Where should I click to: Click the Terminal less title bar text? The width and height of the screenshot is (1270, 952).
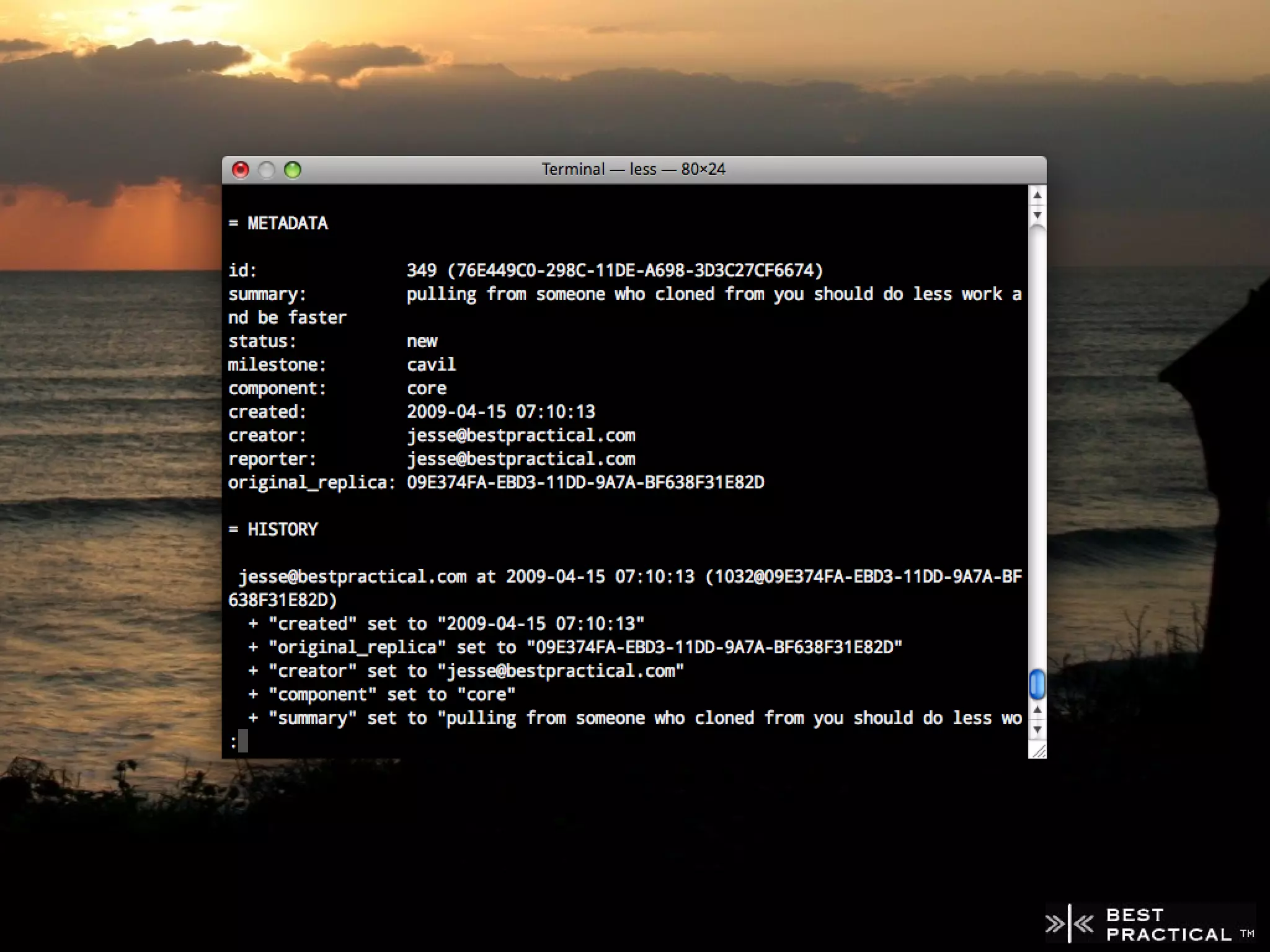point(633,169)
